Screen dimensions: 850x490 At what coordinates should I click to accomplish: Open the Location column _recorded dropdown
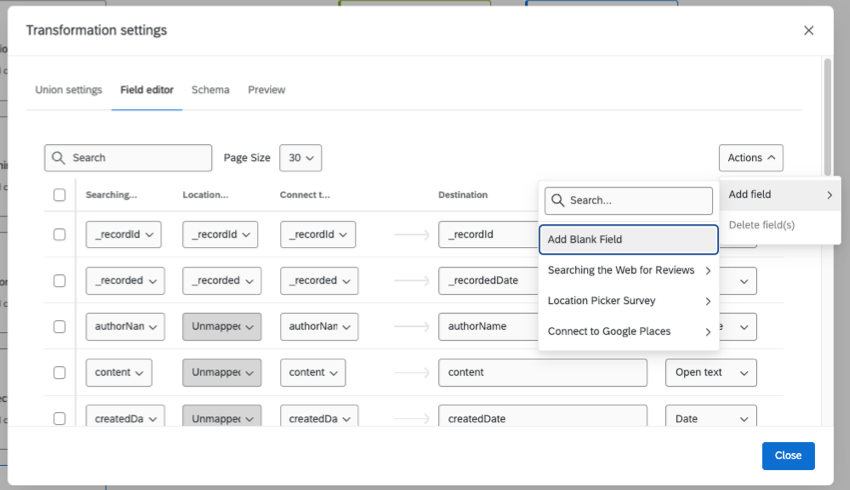click(x=222, y=280)
